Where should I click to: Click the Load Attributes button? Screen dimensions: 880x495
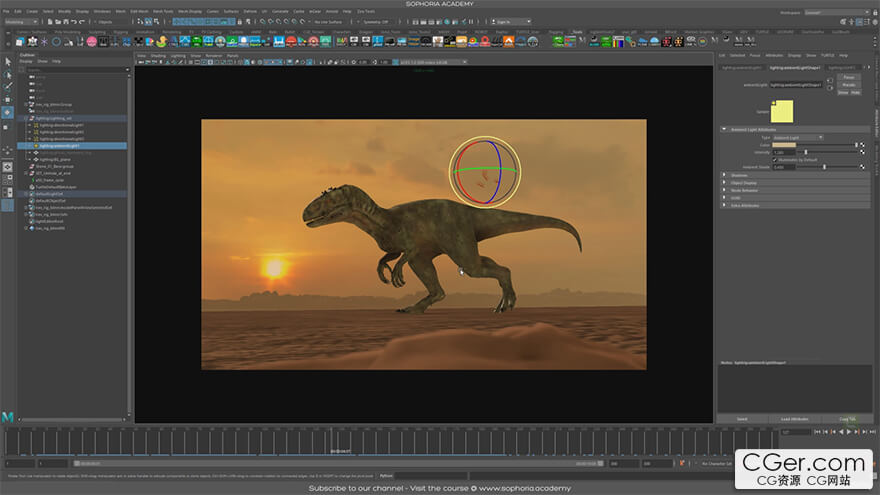pyautogui.click(x=794, y=418)
